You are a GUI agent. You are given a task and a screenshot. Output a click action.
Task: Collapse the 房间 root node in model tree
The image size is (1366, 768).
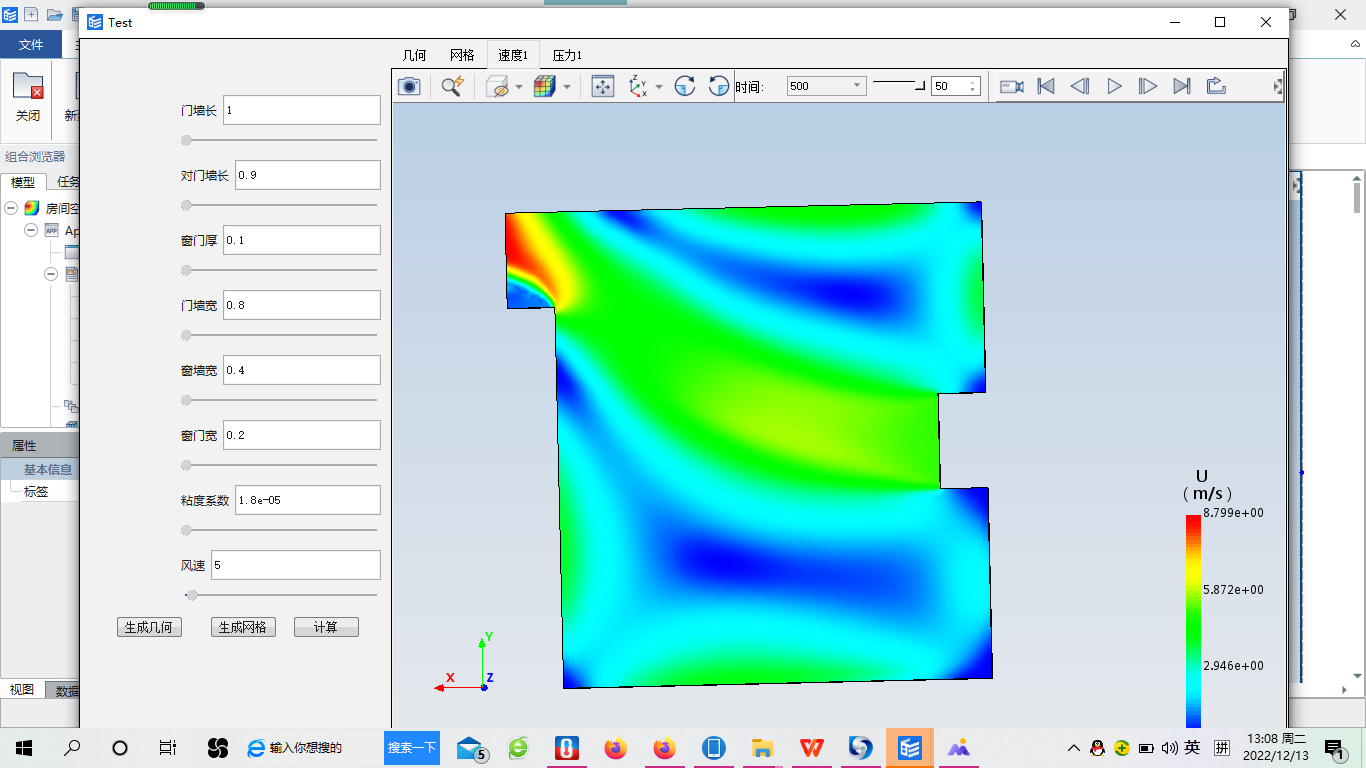(11, 208)
